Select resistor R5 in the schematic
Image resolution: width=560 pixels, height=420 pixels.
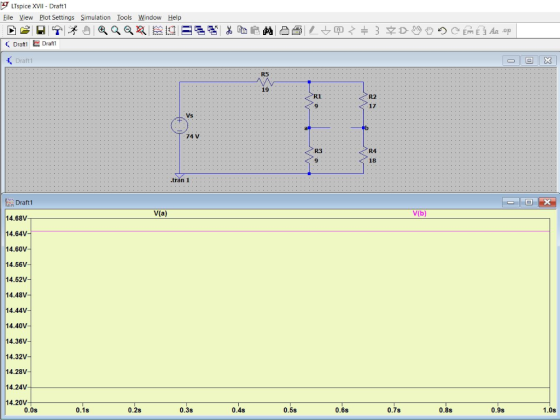[x=265, y=82]
